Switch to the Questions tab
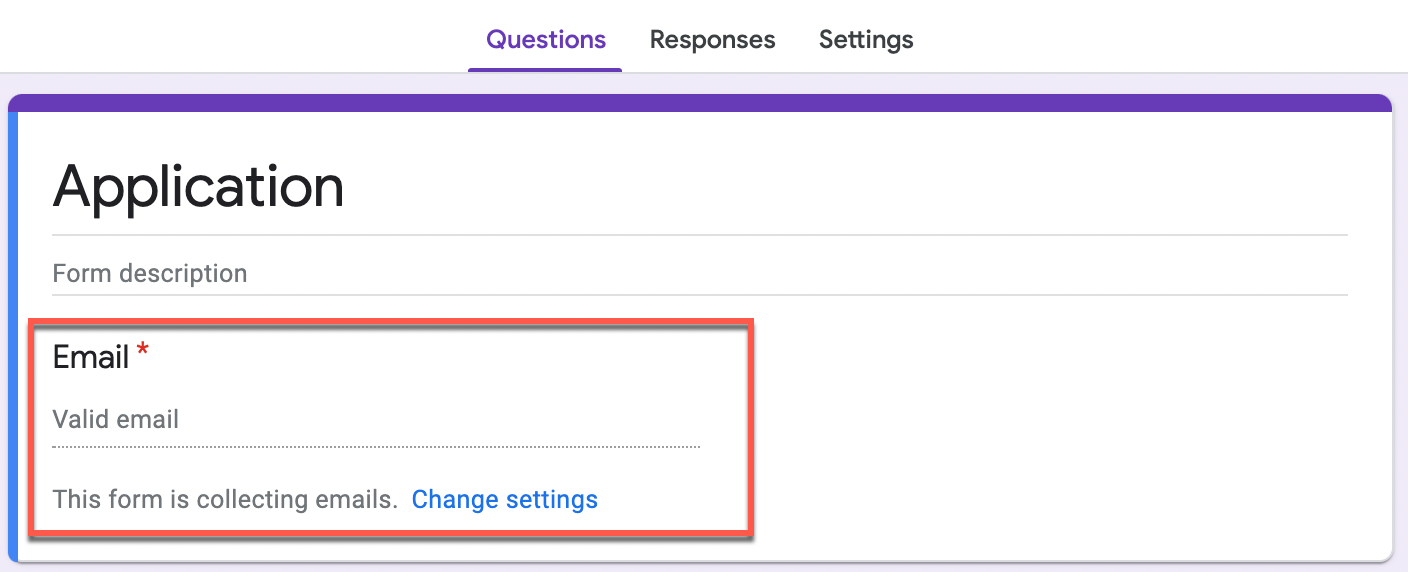 click(546, 40)
